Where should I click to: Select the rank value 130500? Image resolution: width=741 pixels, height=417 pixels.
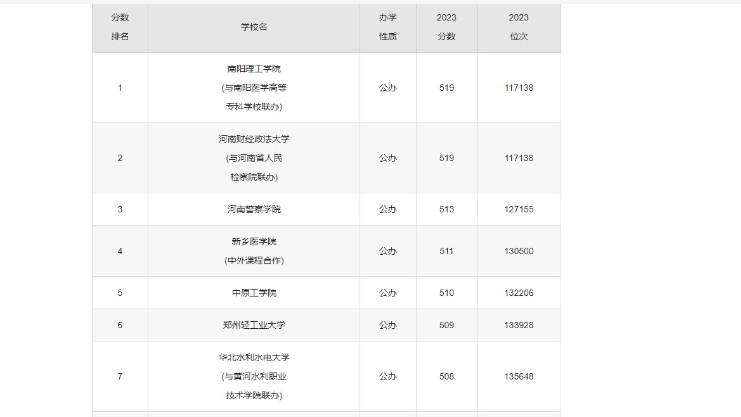click(518, 251)
